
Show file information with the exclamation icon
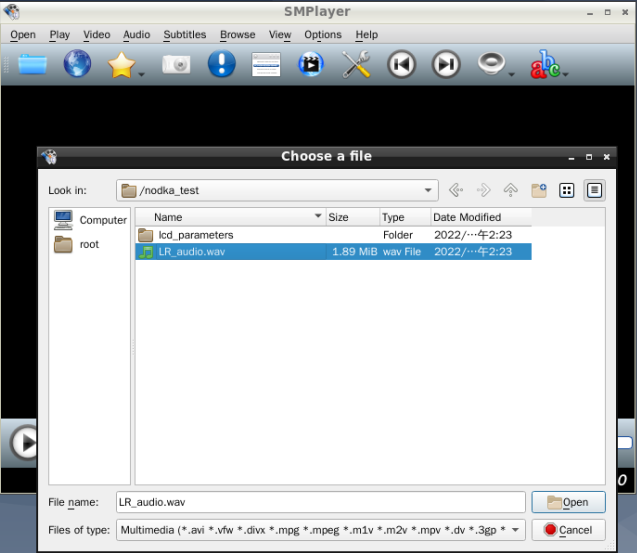pos(221,65)
